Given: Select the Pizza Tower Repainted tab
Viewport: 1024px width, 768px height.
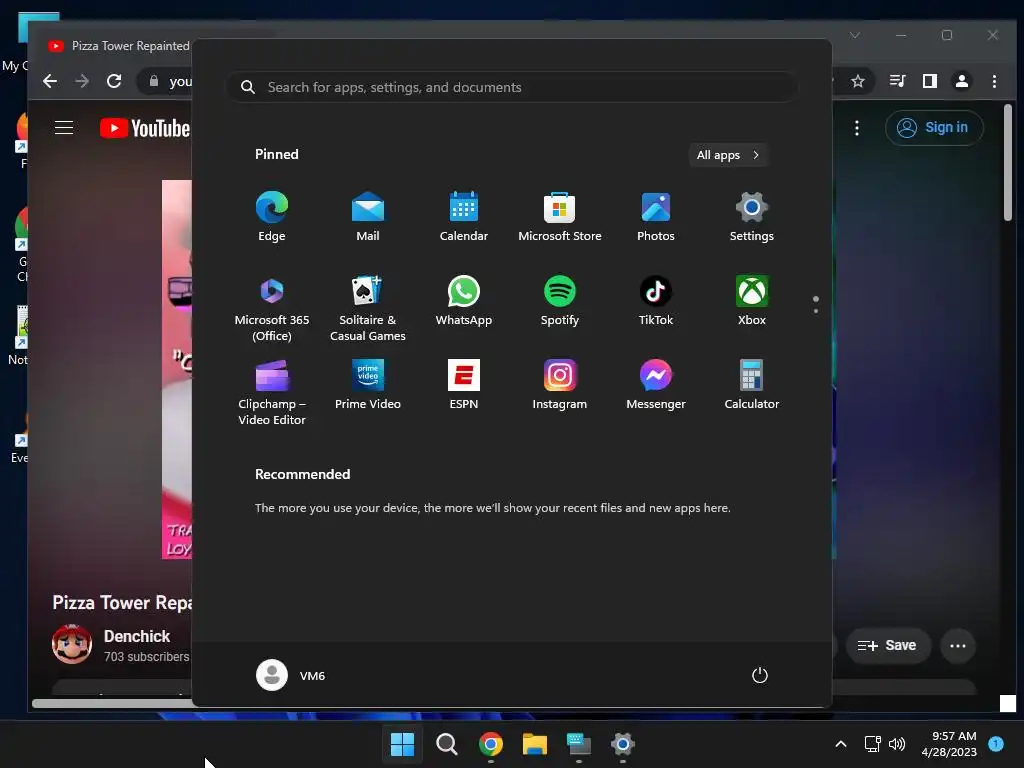Looking at the screenshot, I should click(x=118, y=46).
